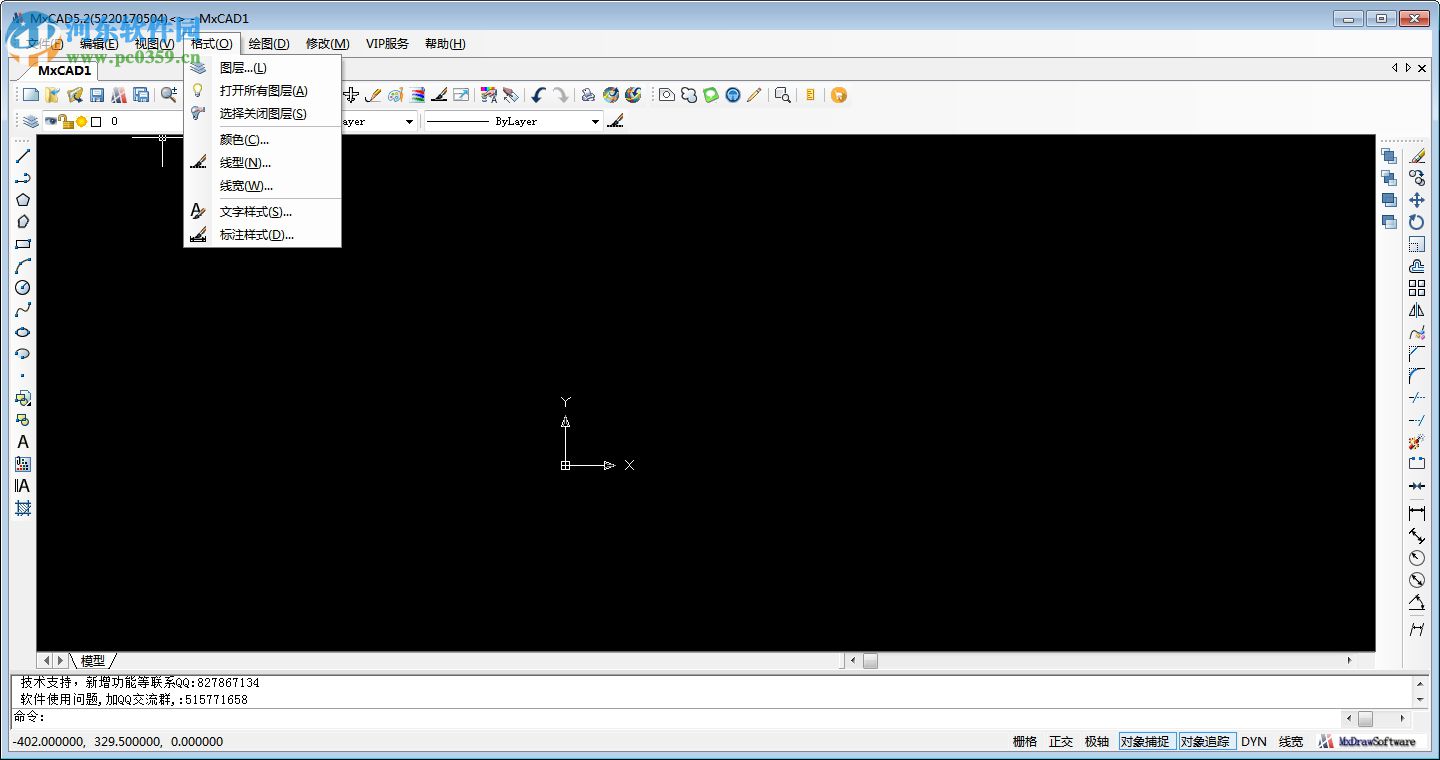Click the New file icon

point(31,95)
